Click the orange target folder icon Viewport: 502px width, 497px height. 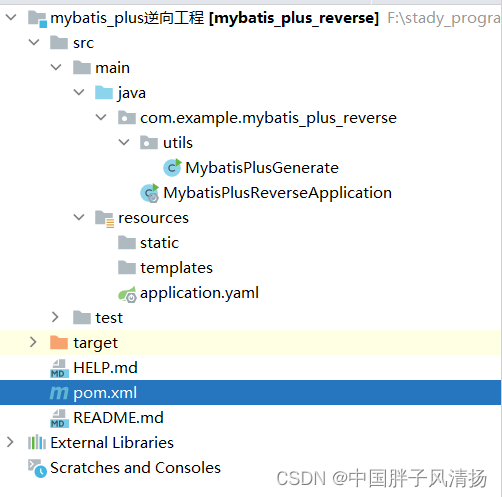tap(59, 343)
